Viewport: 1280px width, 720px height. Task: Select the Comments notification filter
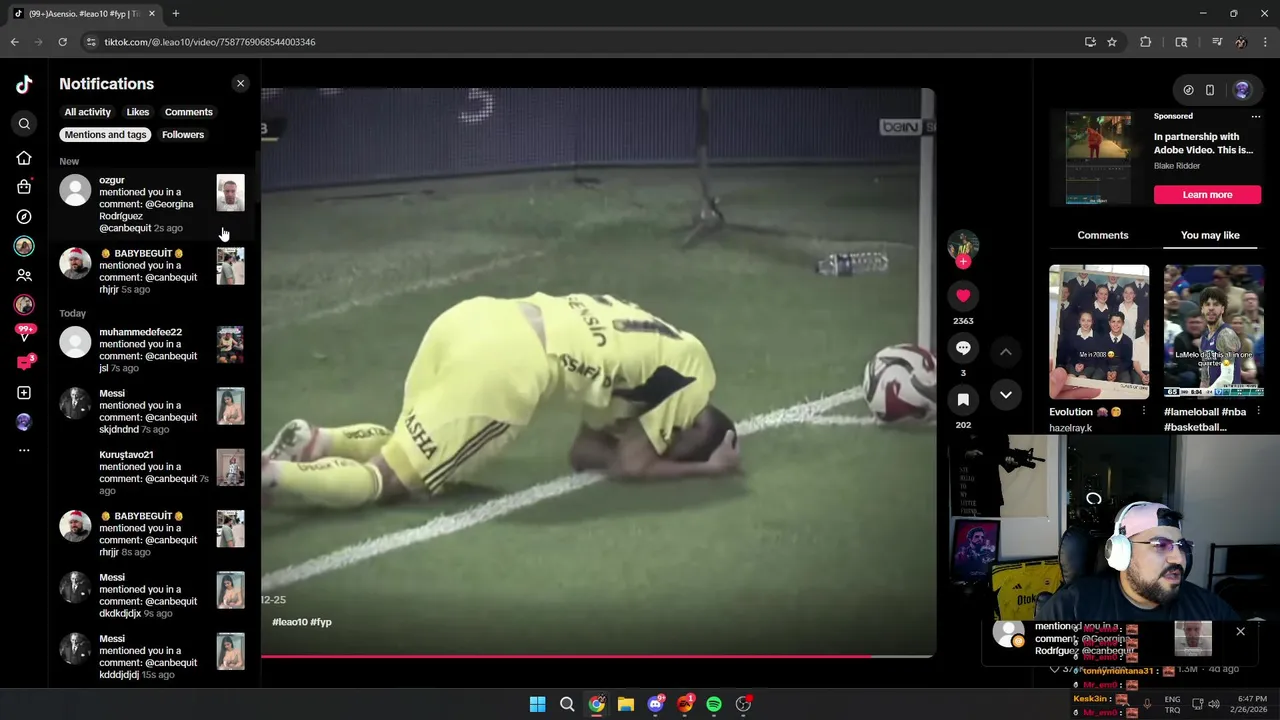189,112
